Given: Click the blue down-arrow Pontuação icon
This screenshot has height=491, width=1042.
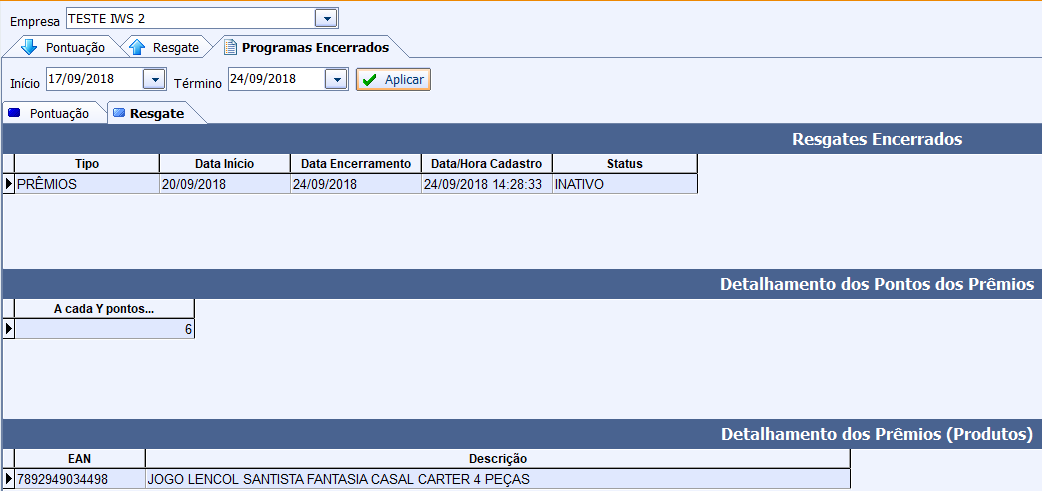Looking at the screenshot, I should tap(28, 47).
